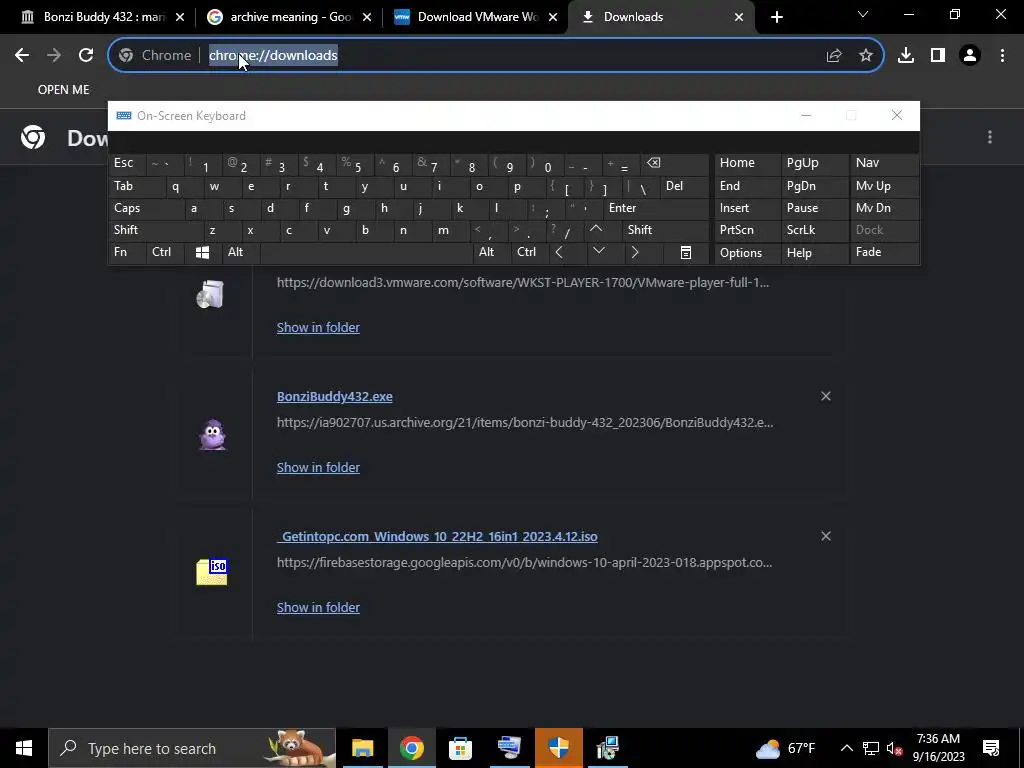This screenshot has height=768, width=1024.
Task: Show the Windows 10 iso in folder
Action: coord(318,607)
